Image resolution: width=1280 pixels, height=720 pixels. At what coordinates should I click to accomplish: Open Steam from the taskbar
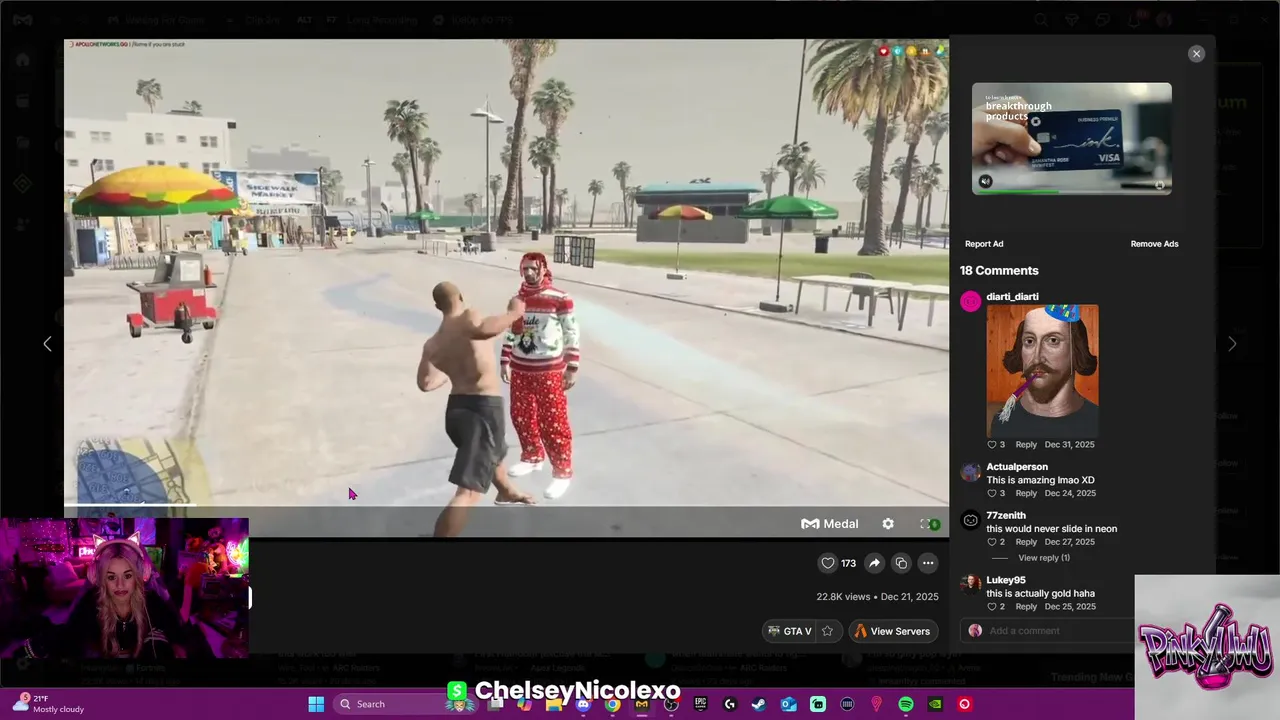click(759, 704)
